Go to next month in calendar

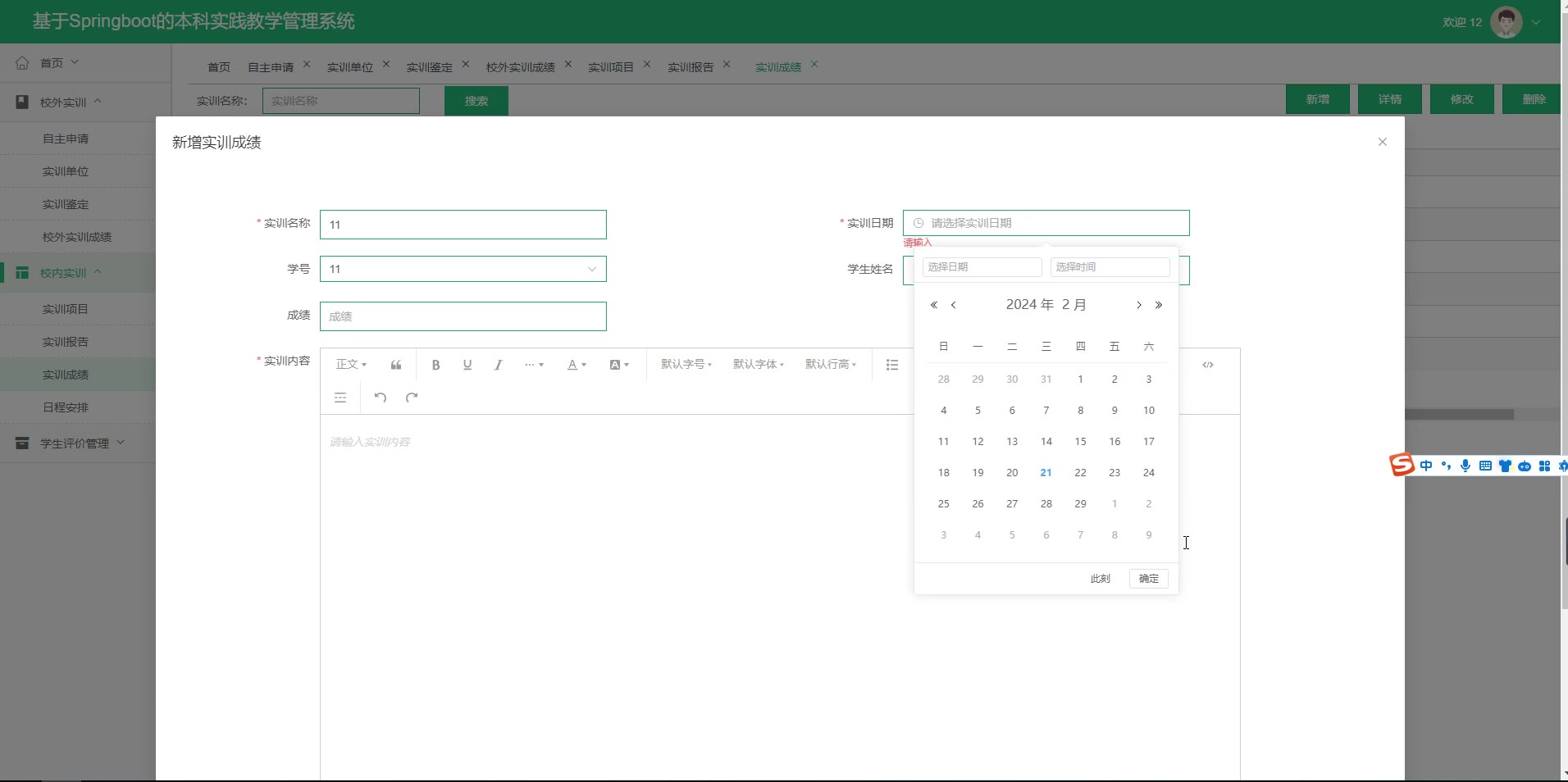[x=1138, y=305]
